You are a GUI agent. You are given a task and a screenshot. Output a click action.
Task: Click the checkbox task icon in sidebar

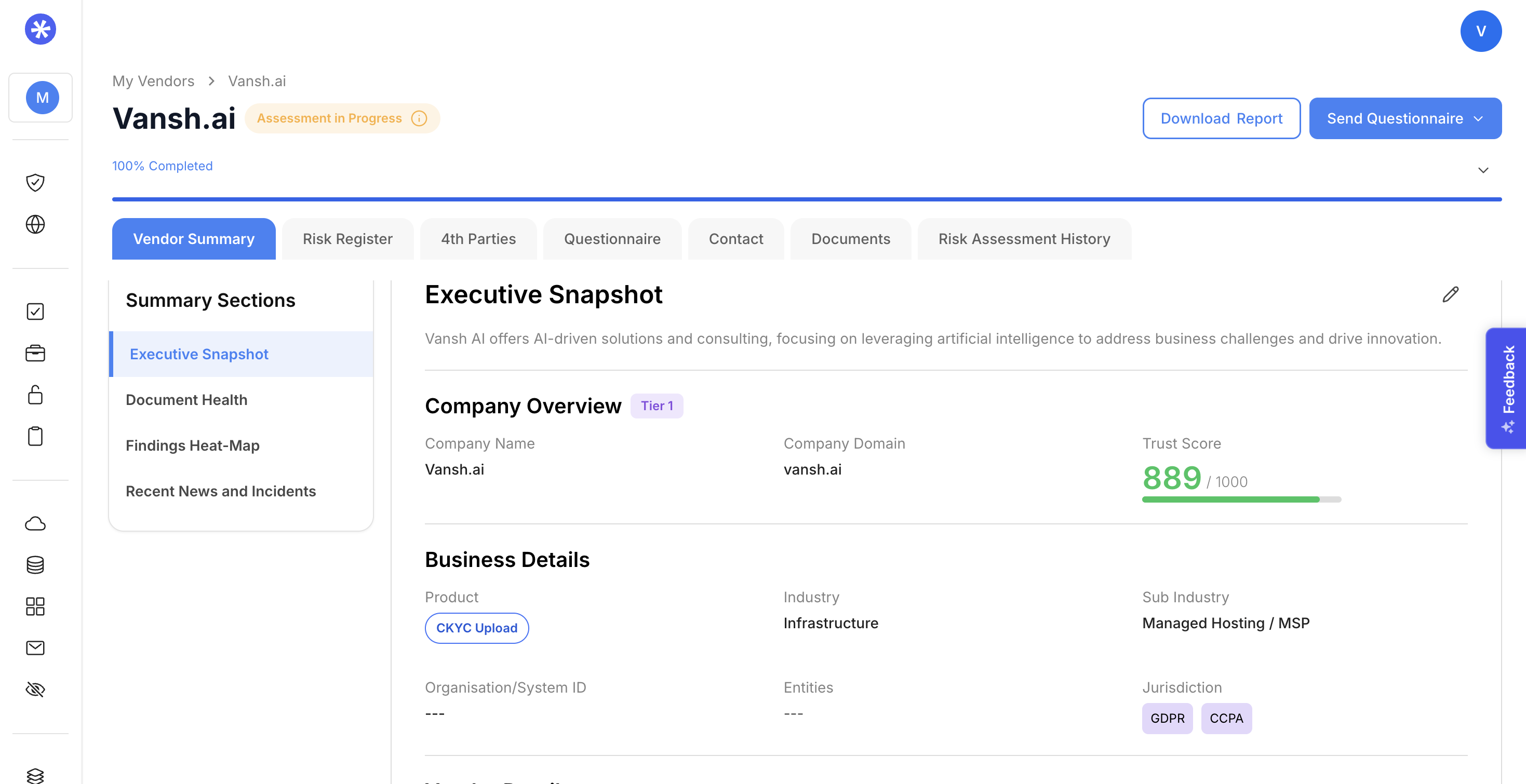(35, 312)
